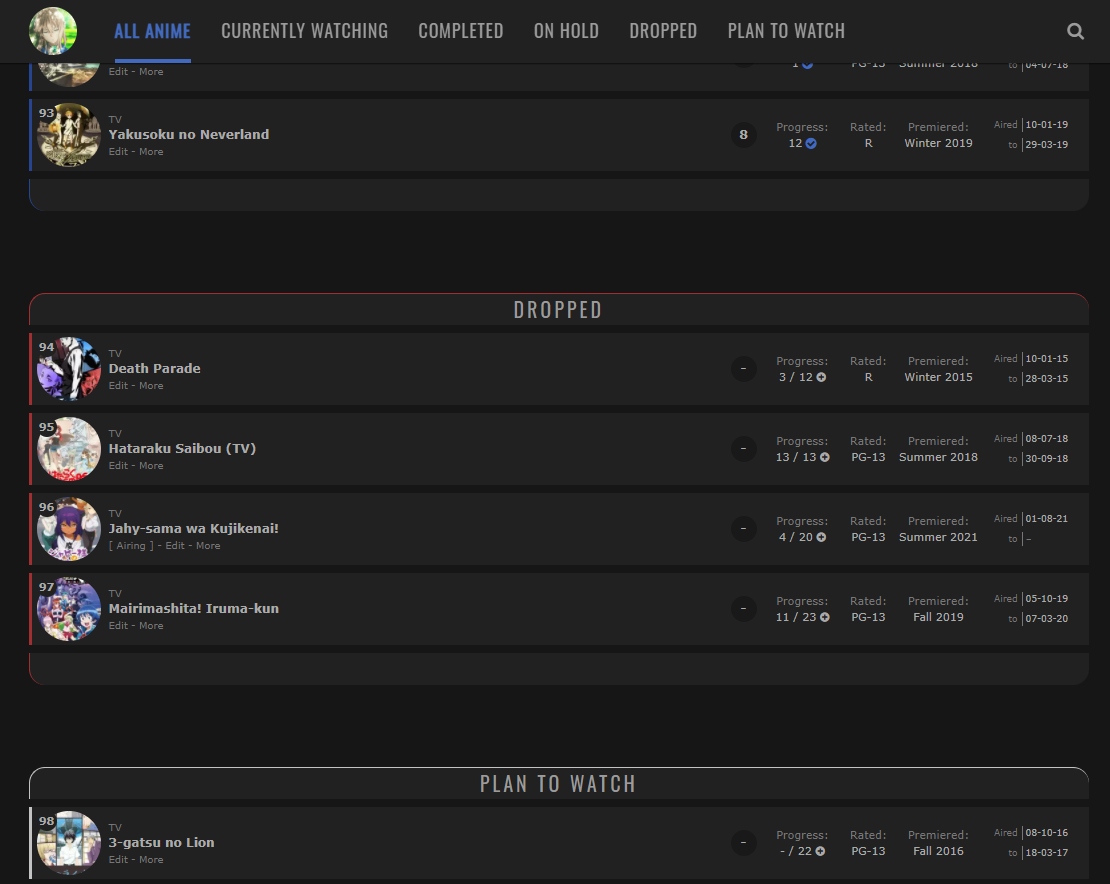Image resolution: width=1110 pixels, height=884 pixels.
Task: Click the Mairimashita! Iruma-kun cover thumbnail
Action: click(69, 609)
